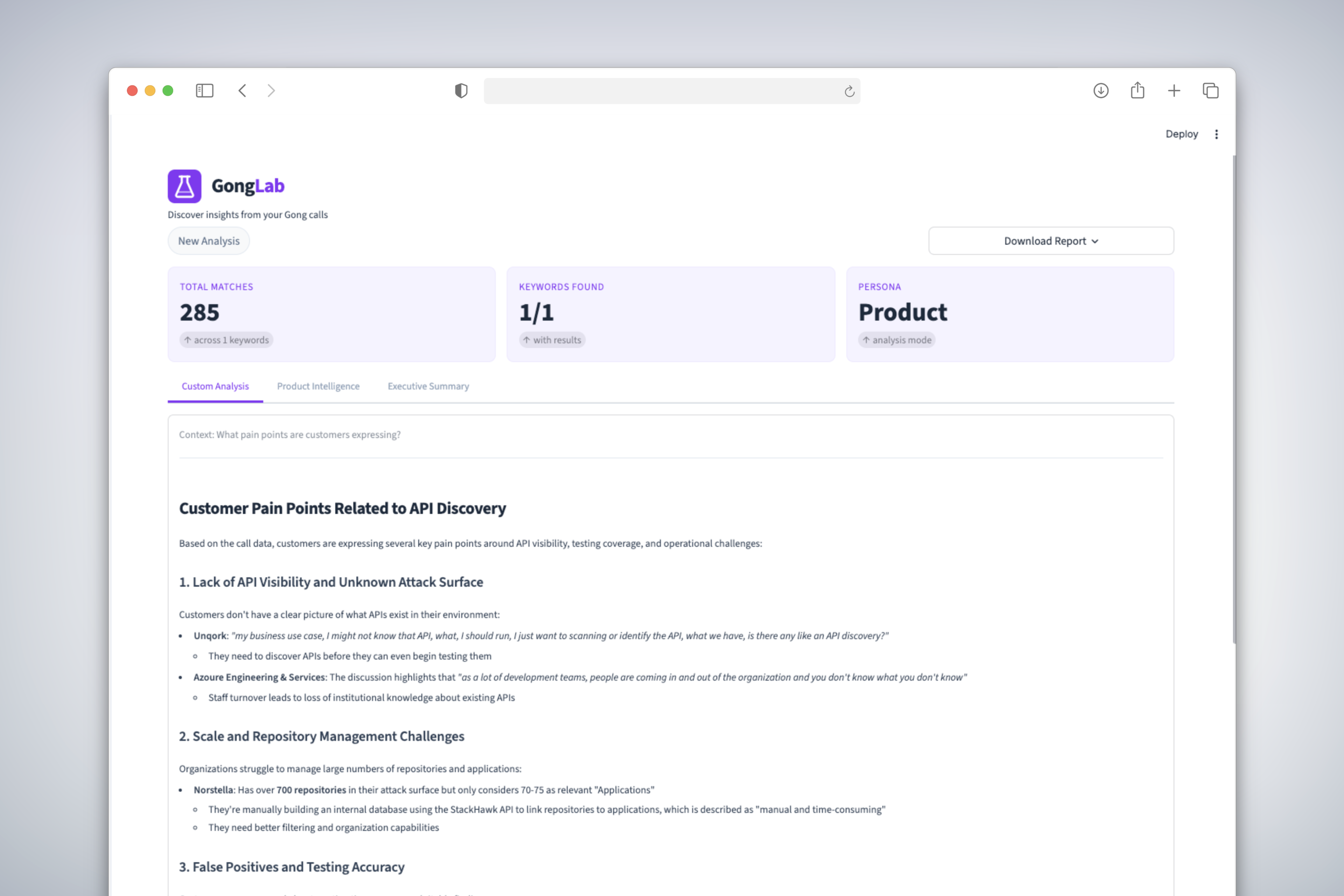Image resolution: width=1344 pixels, height=896 pixels.
Task: Switch to the Product Intelligence tab
Action: click(318, 386)
